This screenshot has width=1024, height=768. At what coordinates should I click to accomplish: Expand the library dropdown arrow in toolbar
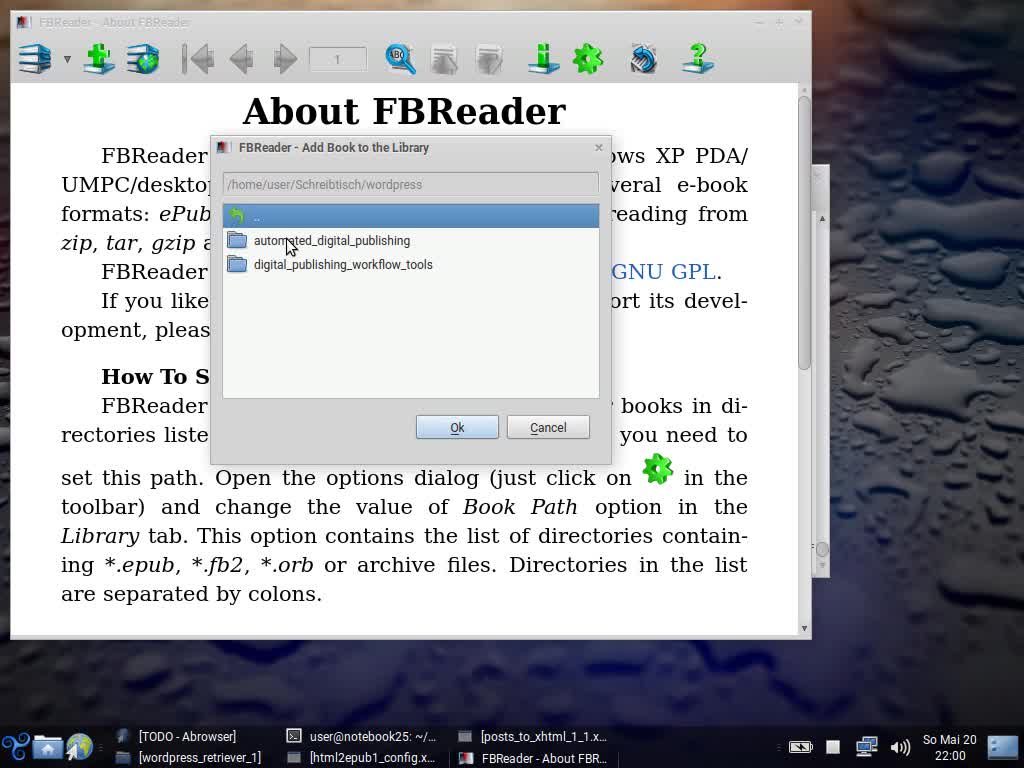point(67,59)
